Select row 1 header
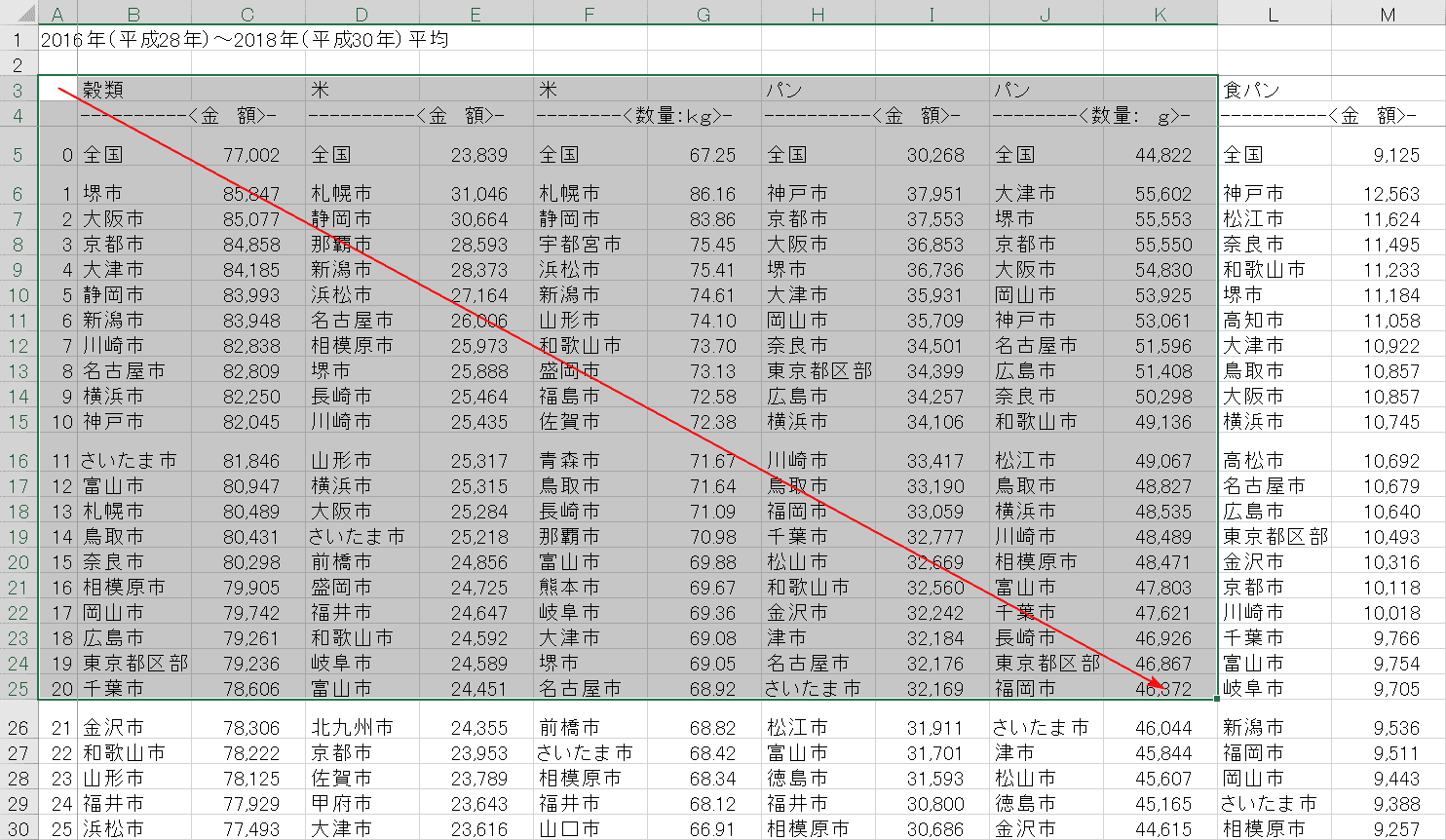Screen dimensions: 1446x840 tap(19, 39)
